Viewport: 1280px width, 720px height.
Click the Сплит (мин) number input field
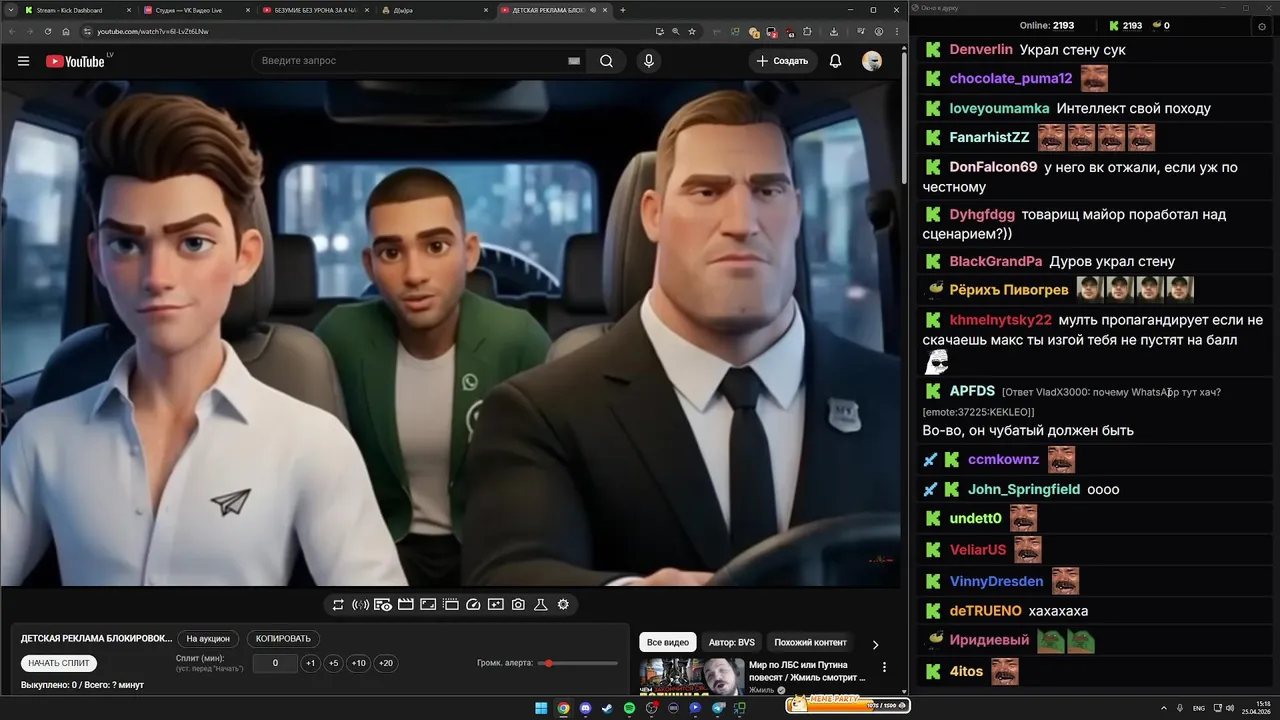pos(274,663)
